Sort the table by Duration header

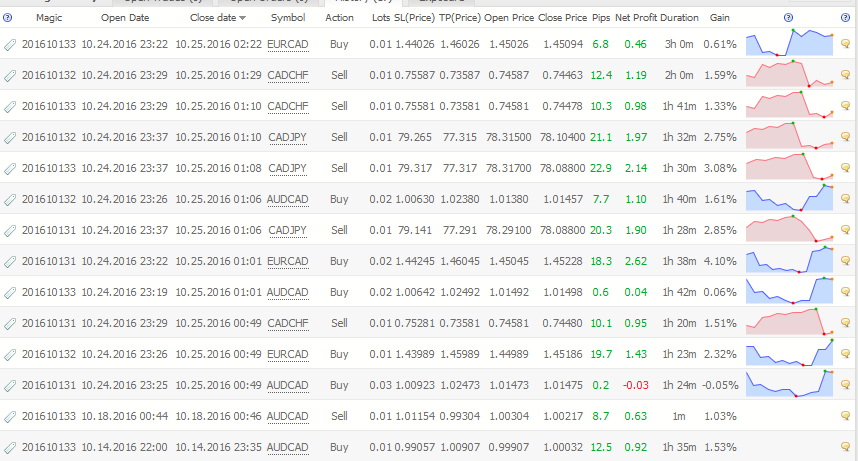tap(679, 18)
